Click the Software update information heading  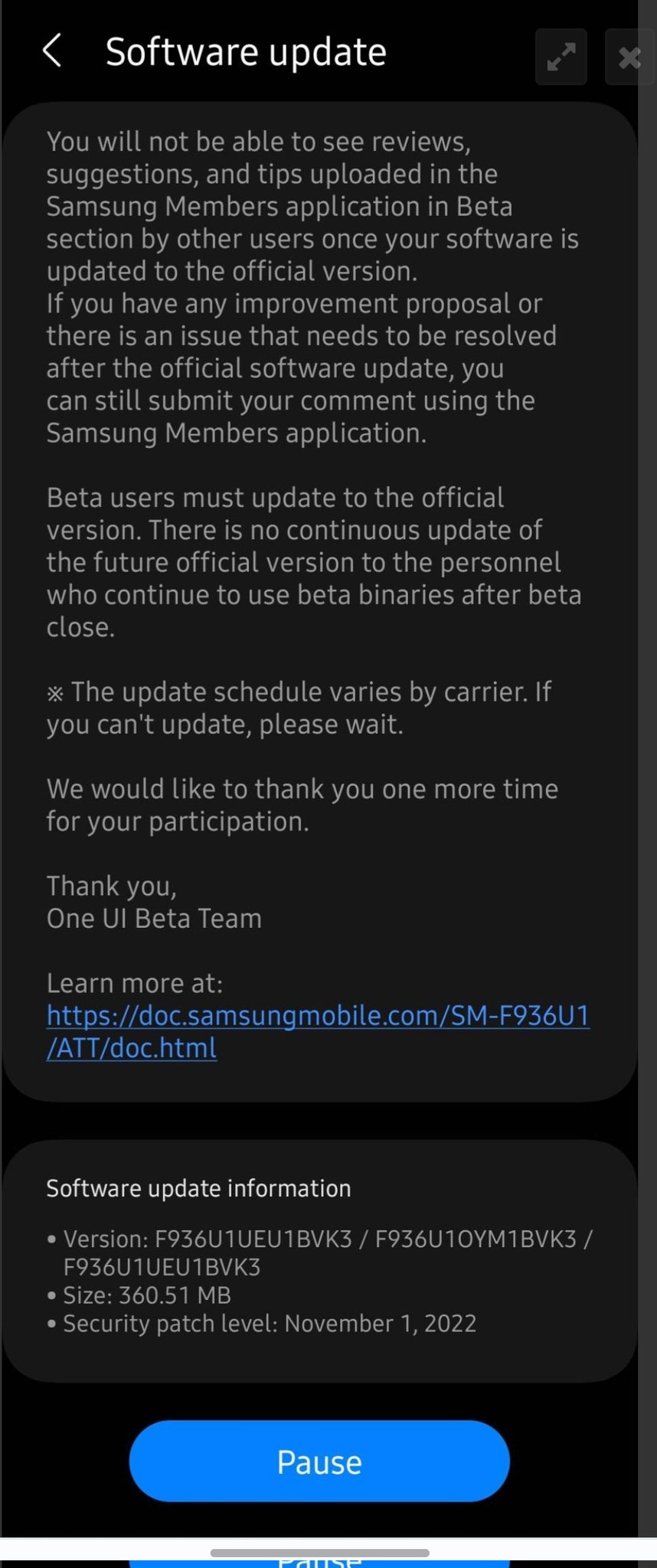[x=198, y=1188]
